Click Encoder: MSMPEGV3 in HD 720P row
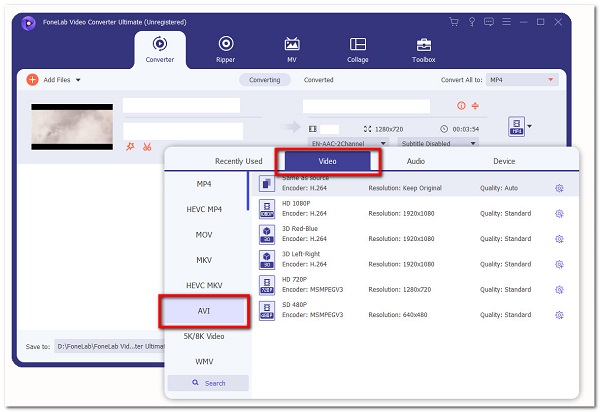 tap(312, 290)
